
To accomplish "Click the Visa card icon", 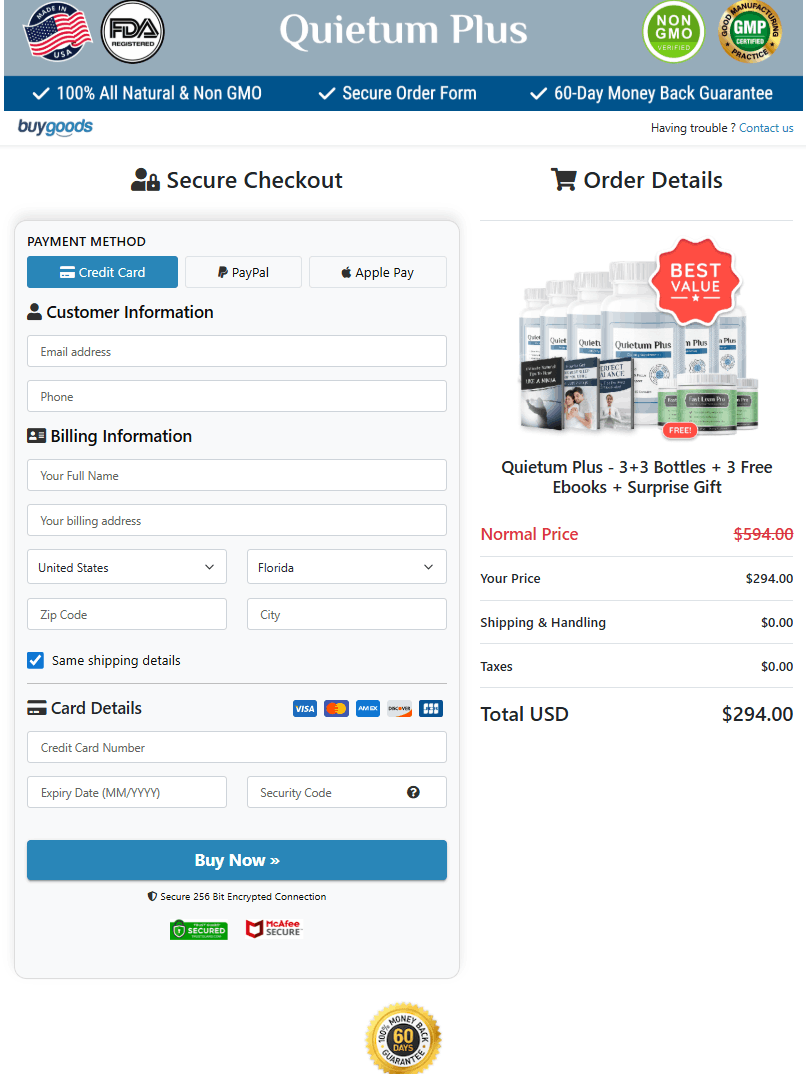I will coord(305,708).
